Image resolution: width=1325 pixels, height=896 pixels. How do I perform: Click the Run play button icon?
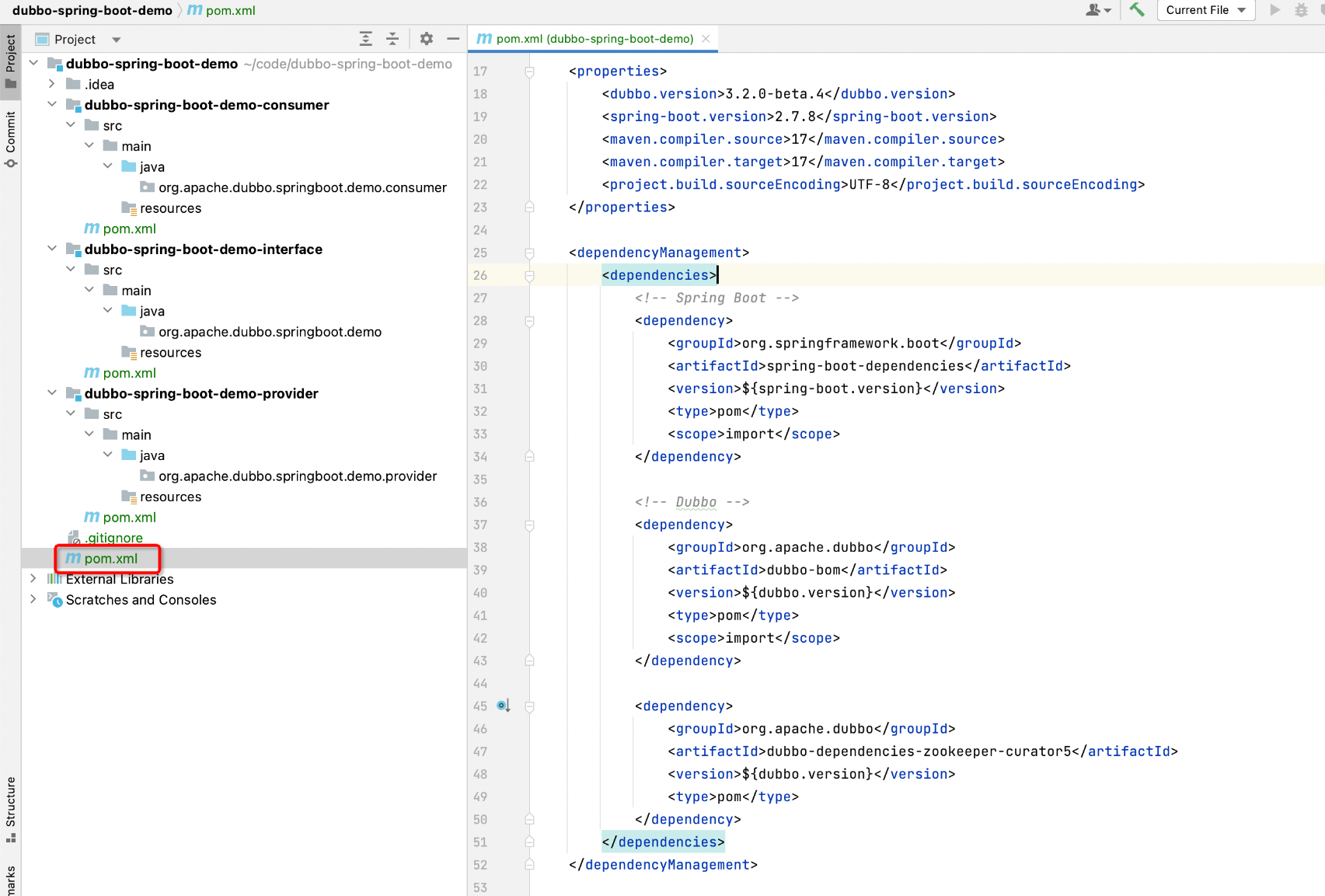(1274, 10)
